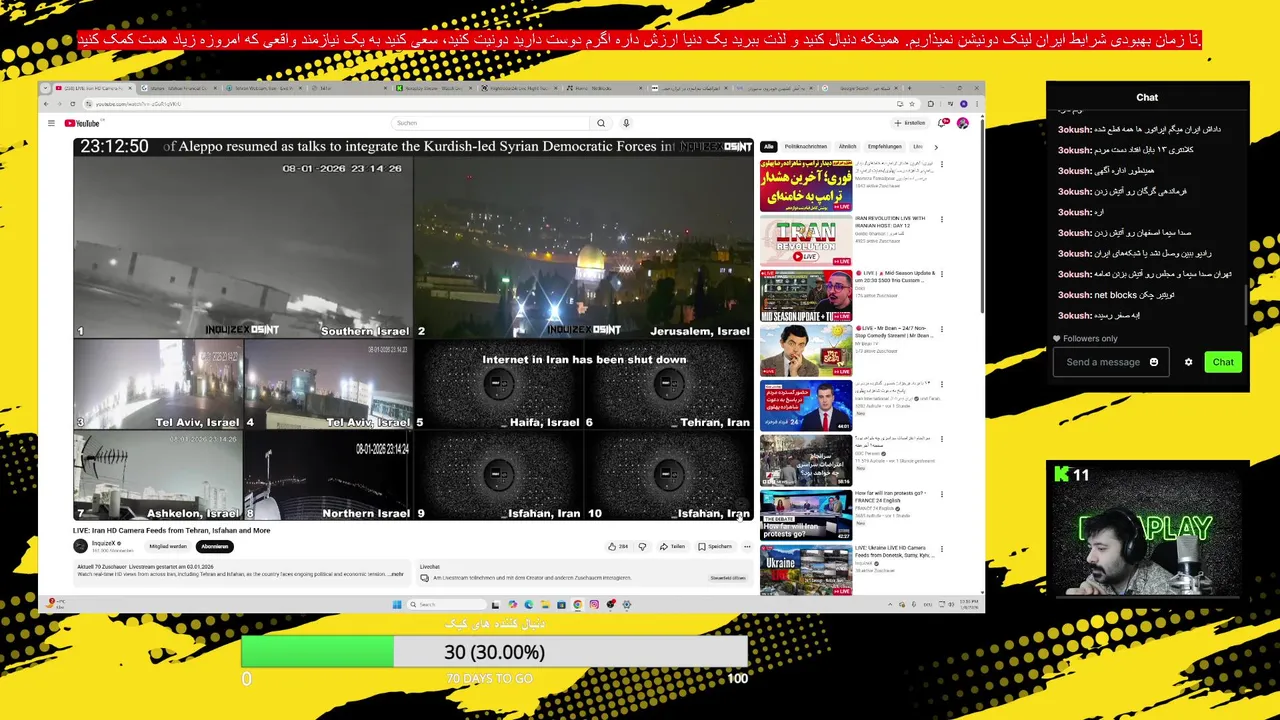Open Instagram icon in the taskbar
Screen dimensions: 1280x720
pyautogui.click(x=594, y=604)
